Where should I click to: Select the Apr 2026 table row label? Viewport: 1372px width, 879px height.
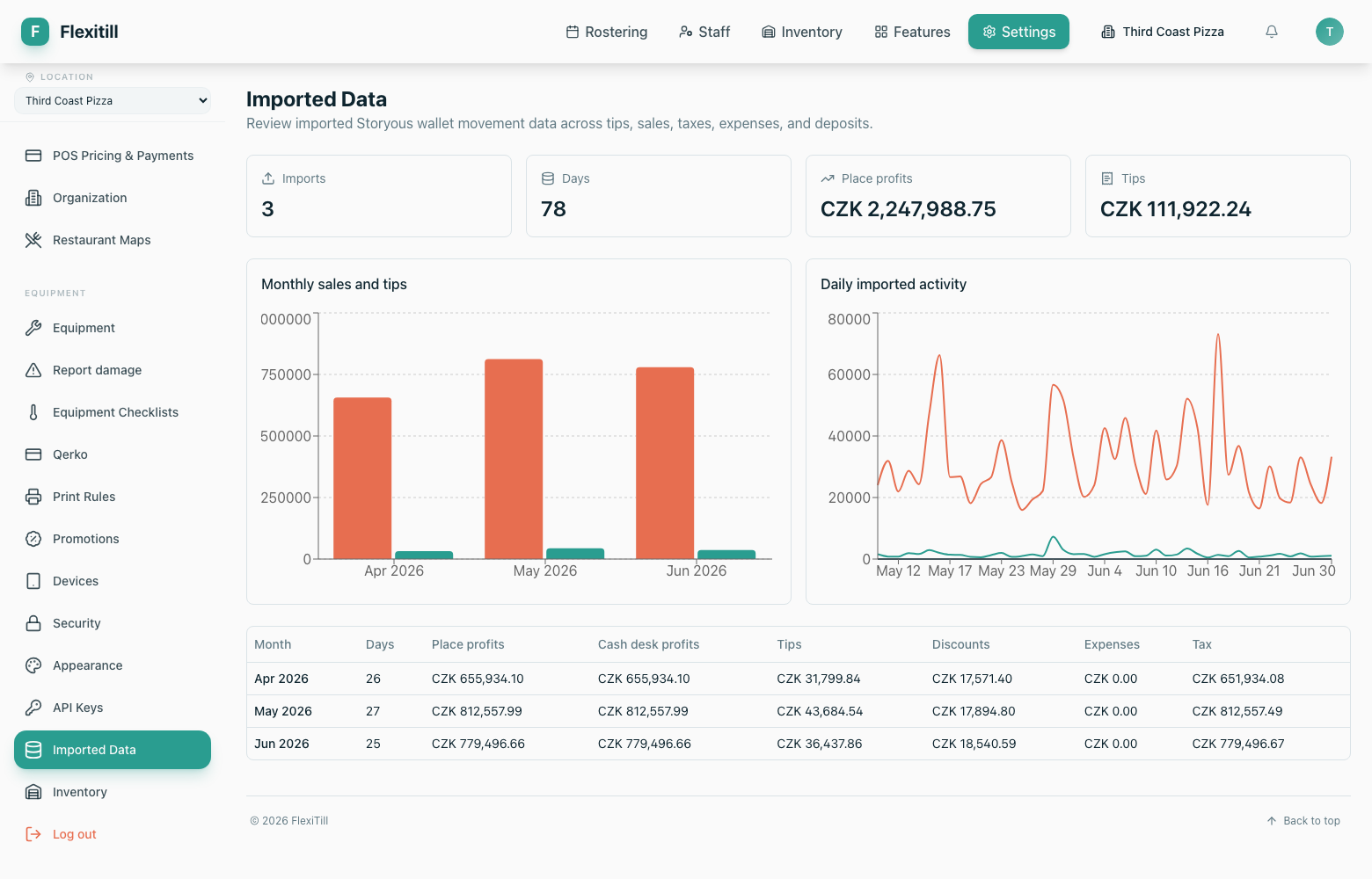tap(281, 679)
